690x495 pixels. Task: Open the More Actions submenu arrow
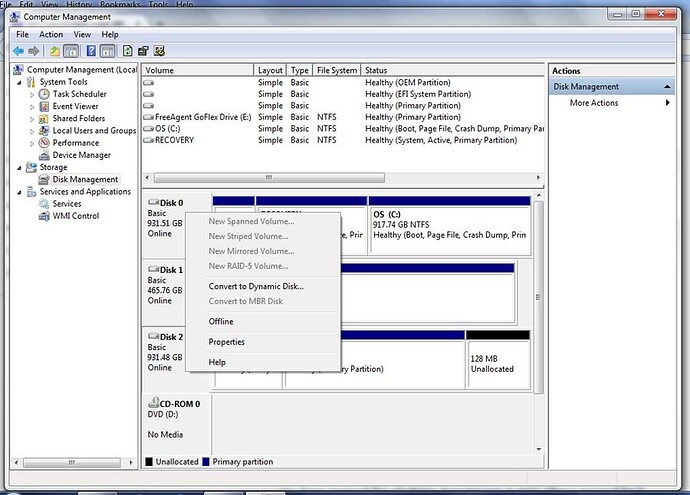pos(668,103)
